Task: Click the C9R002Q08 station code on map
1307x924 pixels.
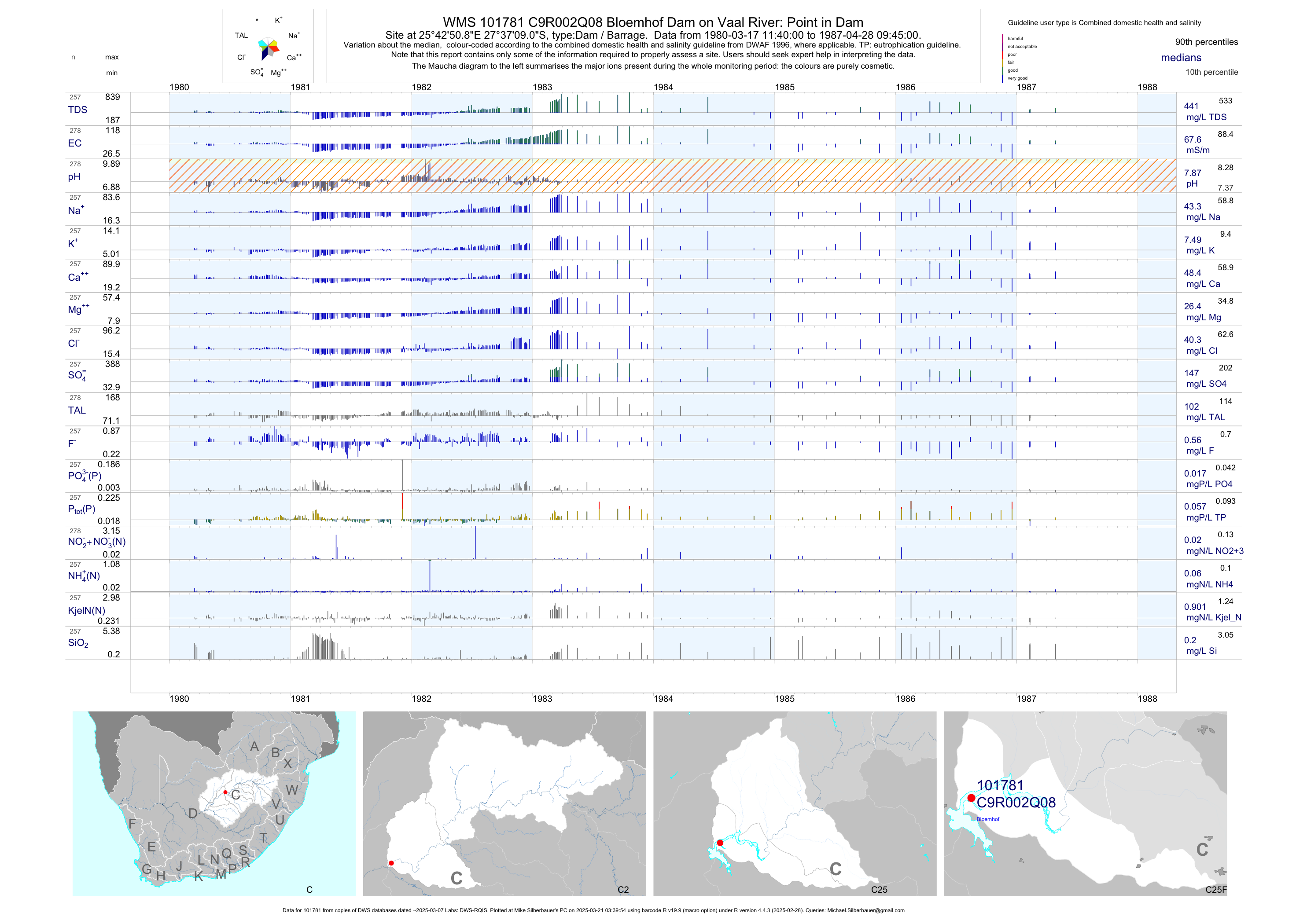Action: (x=1016, y=803)
